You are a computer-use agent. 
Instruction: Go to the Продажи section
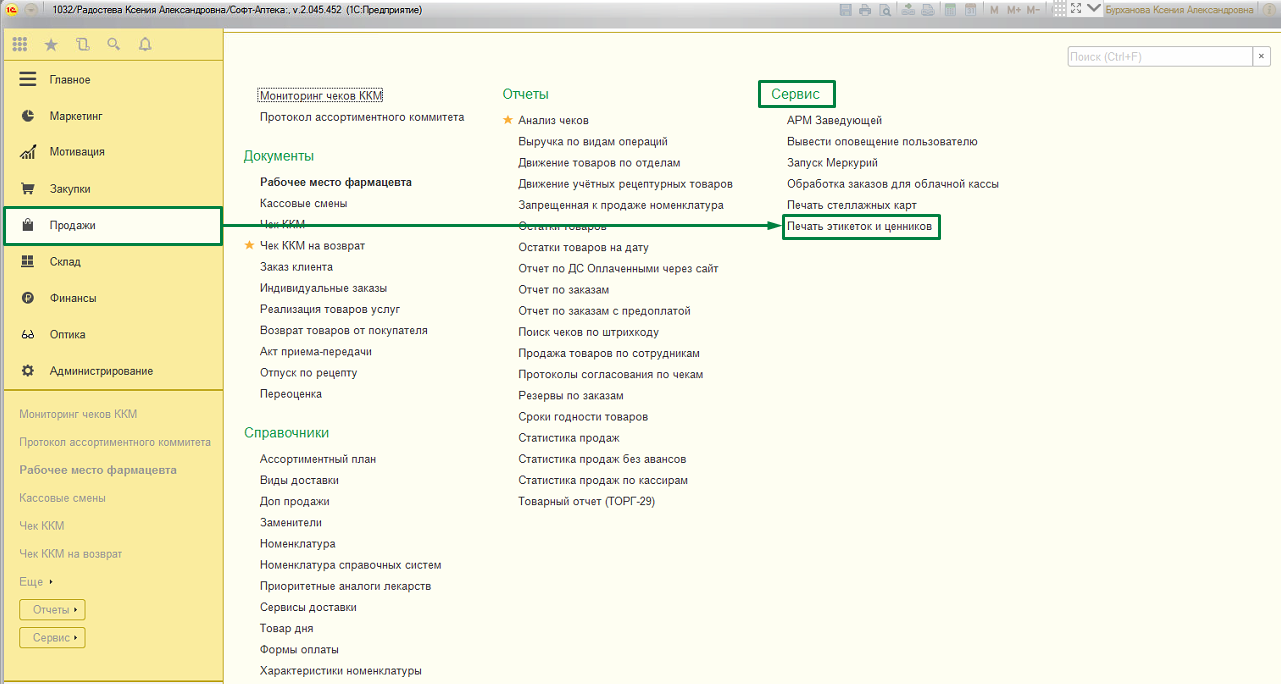(x=73, y=226)
